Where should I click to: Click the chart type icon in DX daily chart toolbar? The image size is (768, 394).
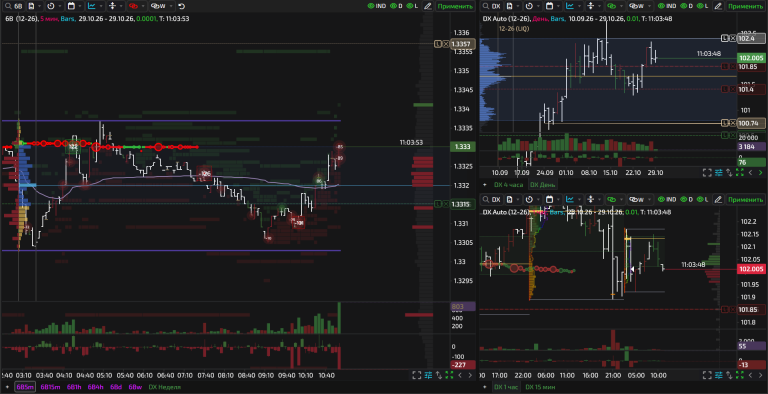(x=570, y=6)
